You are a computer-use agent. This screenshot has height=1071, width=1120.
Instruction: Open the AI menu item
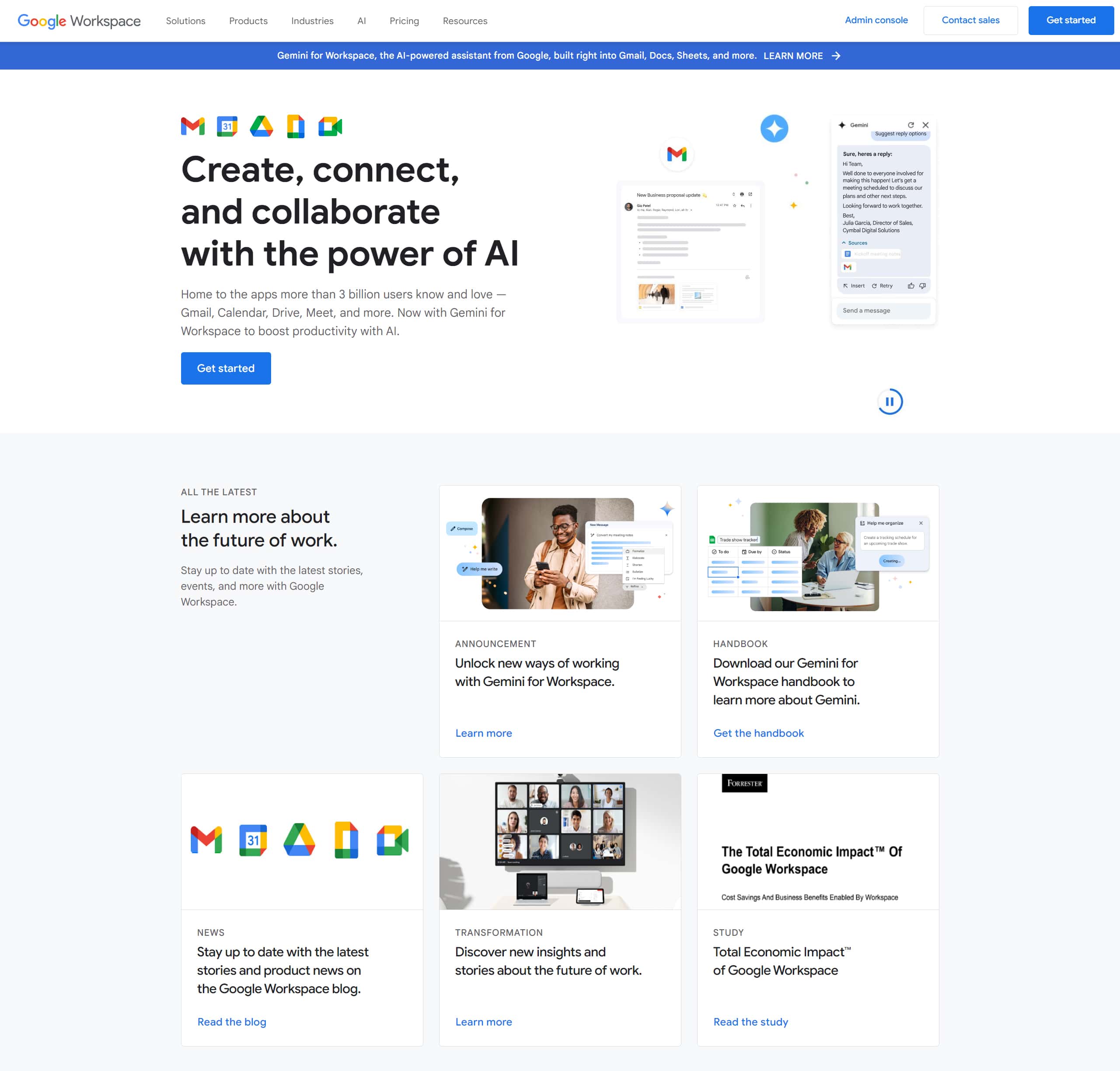click(362, 21)
